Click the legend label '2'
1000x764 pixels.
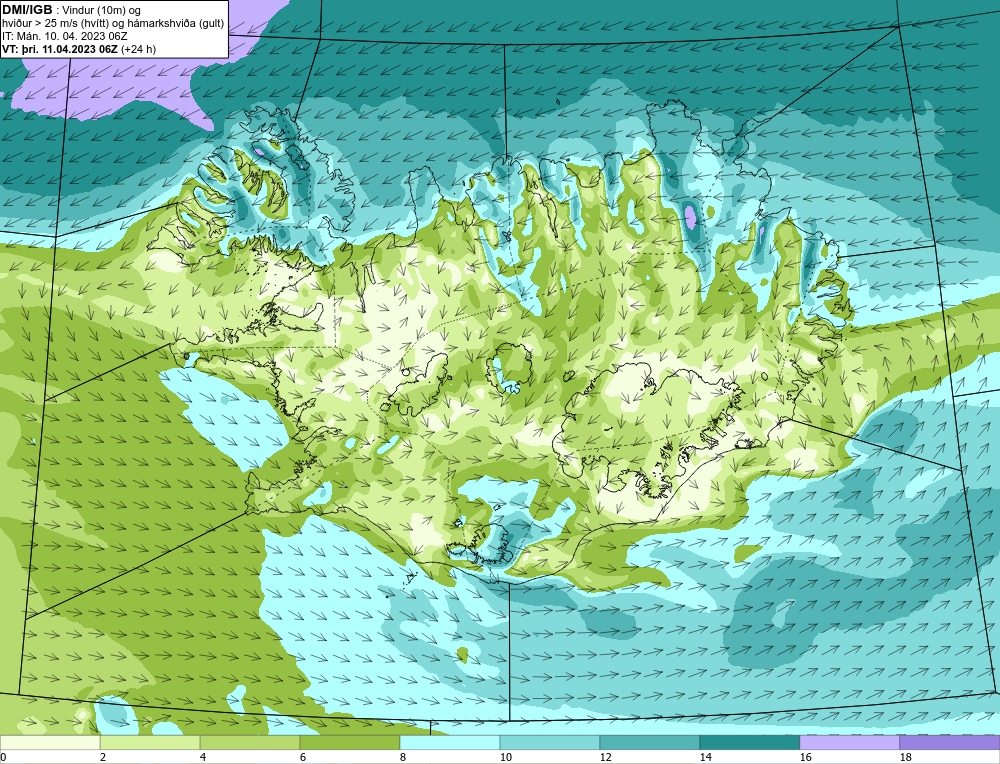click(103, 757)
